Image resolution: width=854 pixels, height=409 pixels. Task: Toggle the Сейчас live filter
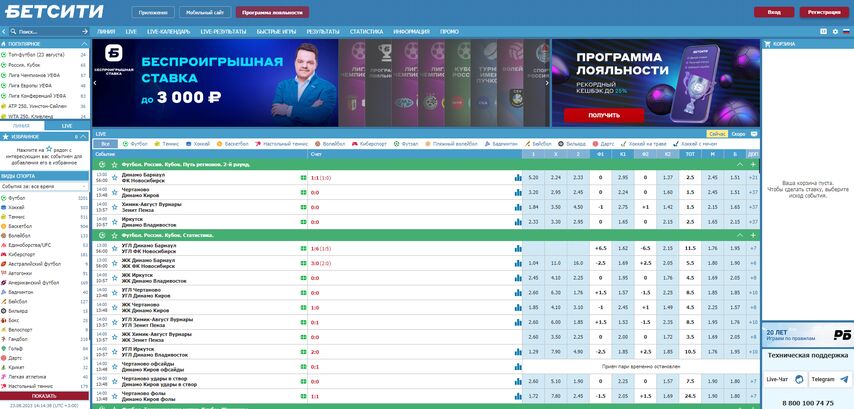(x=717, y=133)
